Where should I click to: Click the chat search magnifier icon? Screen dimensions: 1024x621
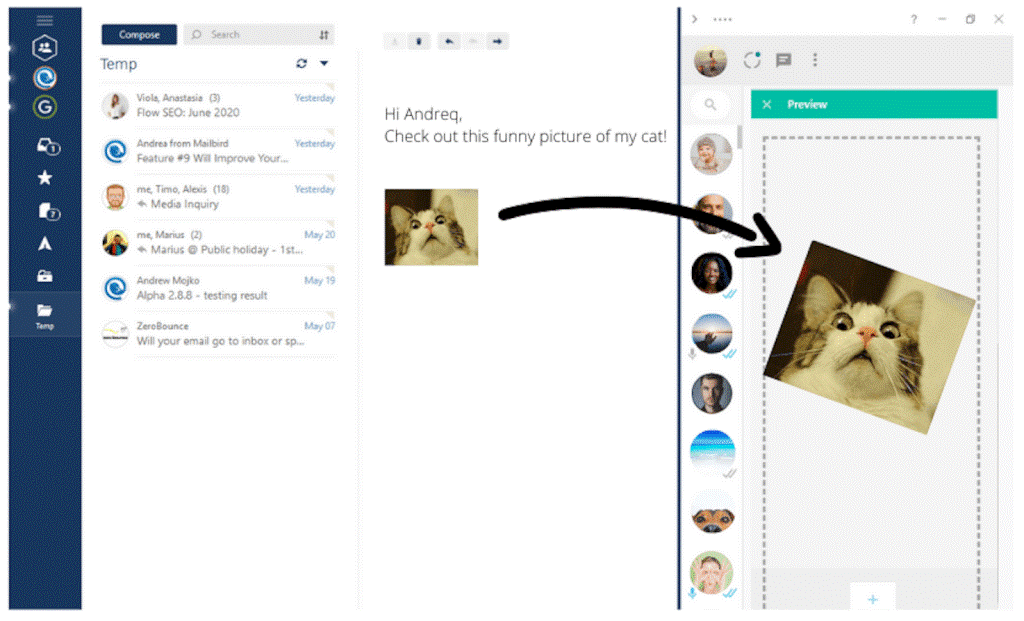tap(711, 104)
